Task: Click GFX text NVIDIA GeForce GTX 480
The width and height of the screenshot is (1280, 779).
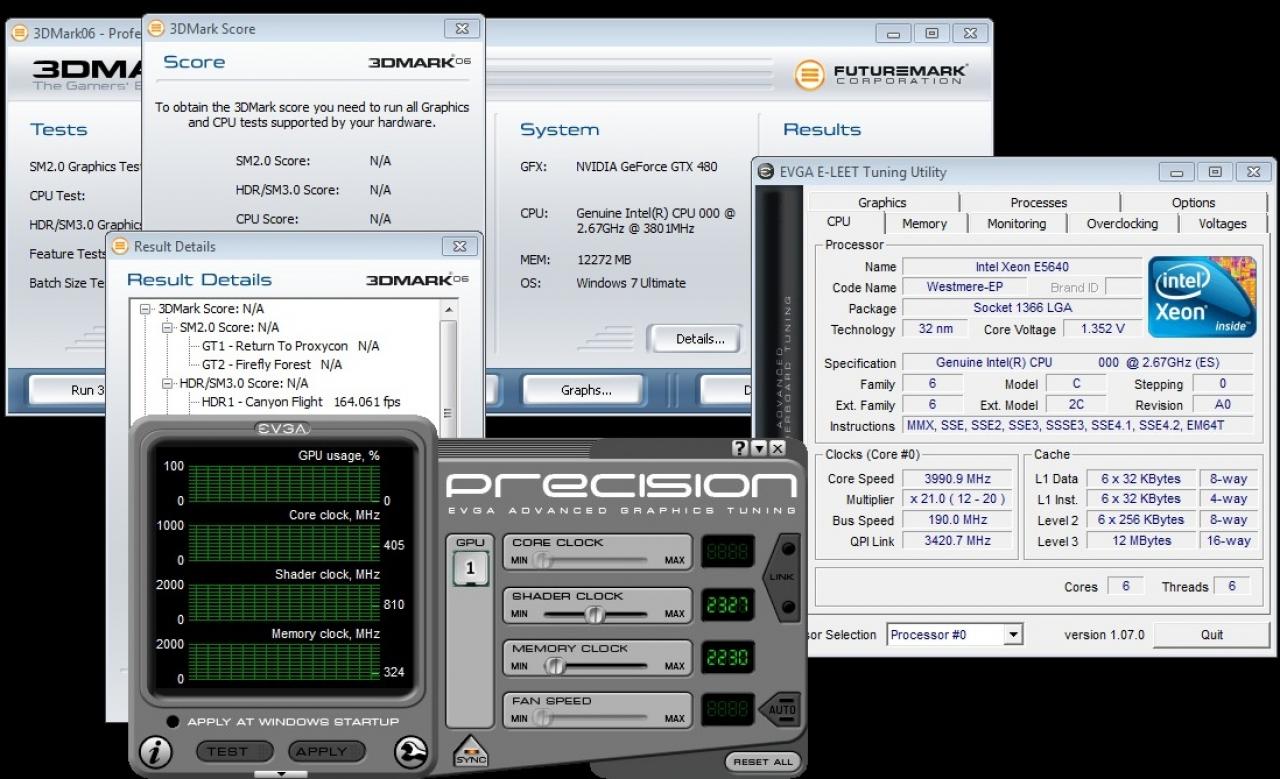Action: click(647, 167)
